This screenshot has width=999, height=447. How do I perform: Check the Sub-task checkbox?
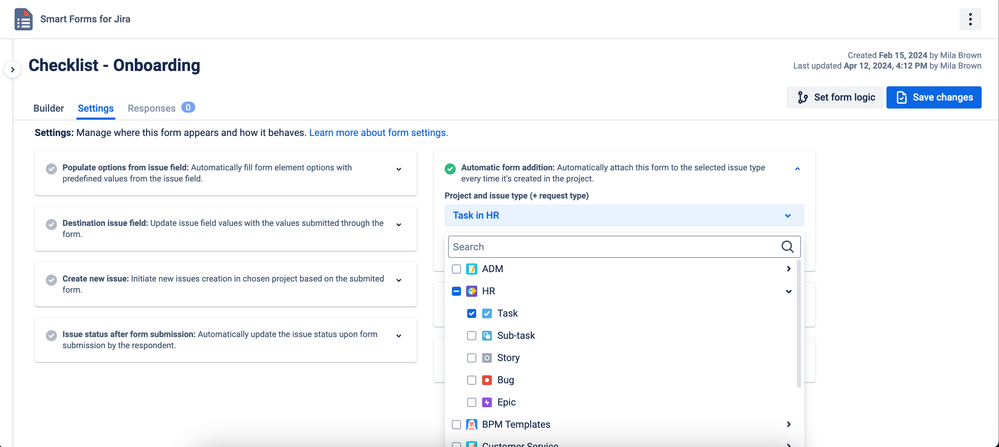pyautogui.click(x=471, y=336)
